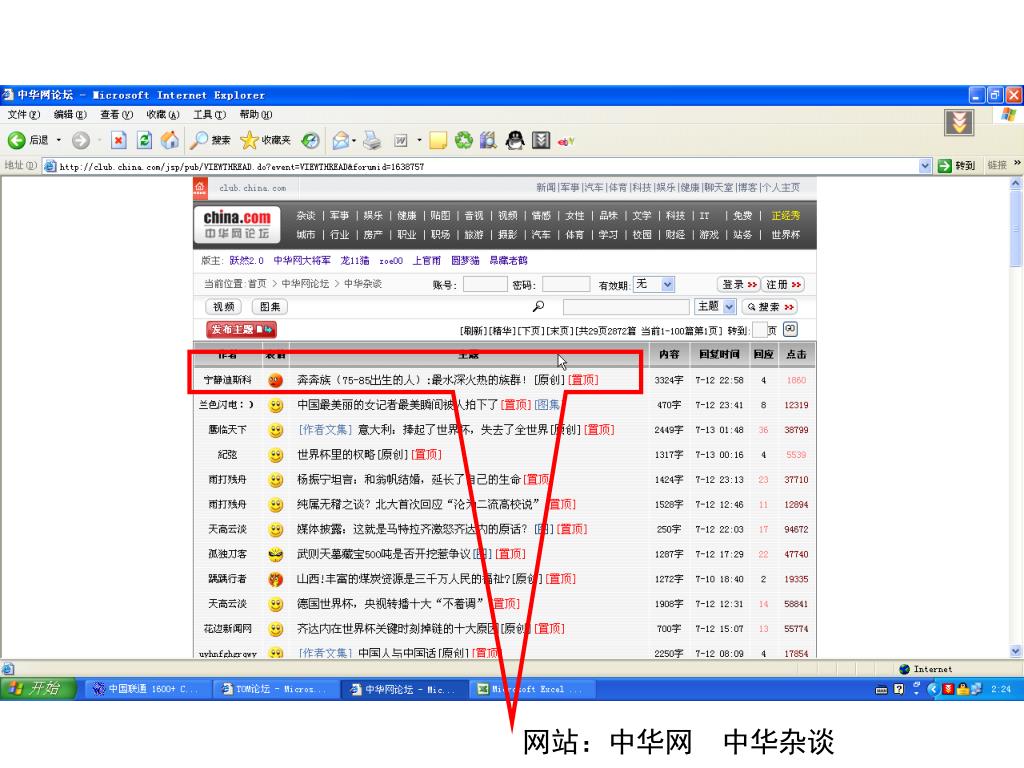Click the GO button after page number
Viewport: 1024px width, 768px height.
coord(790,329)
